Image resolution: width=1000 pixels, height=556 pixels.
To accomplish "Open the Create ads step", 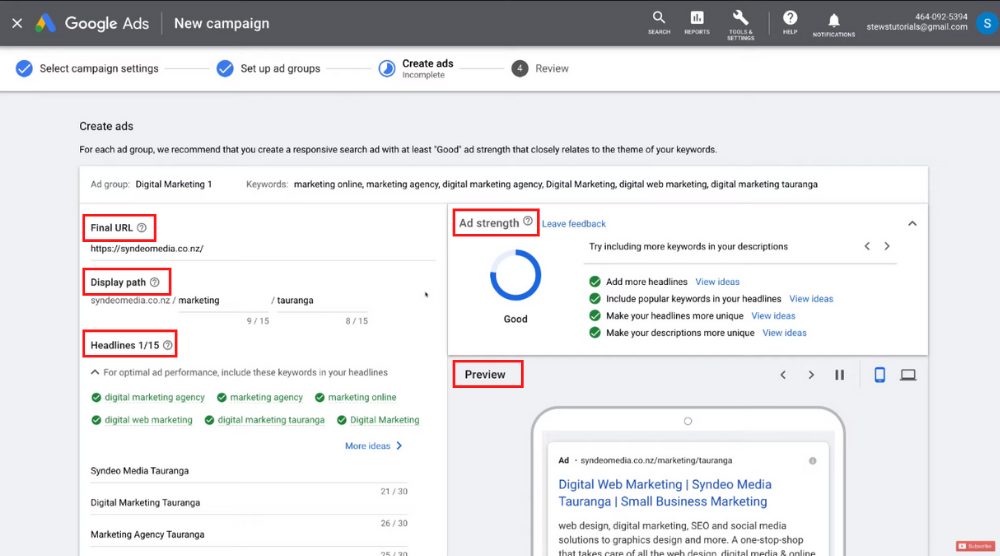I will click(416, 68).
